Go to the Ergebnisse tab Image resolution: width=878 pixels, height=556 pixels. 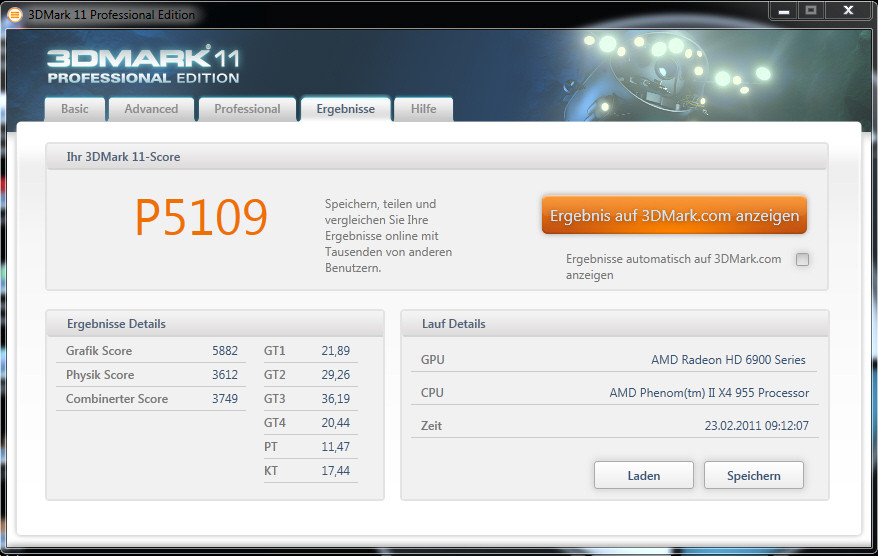345,109
